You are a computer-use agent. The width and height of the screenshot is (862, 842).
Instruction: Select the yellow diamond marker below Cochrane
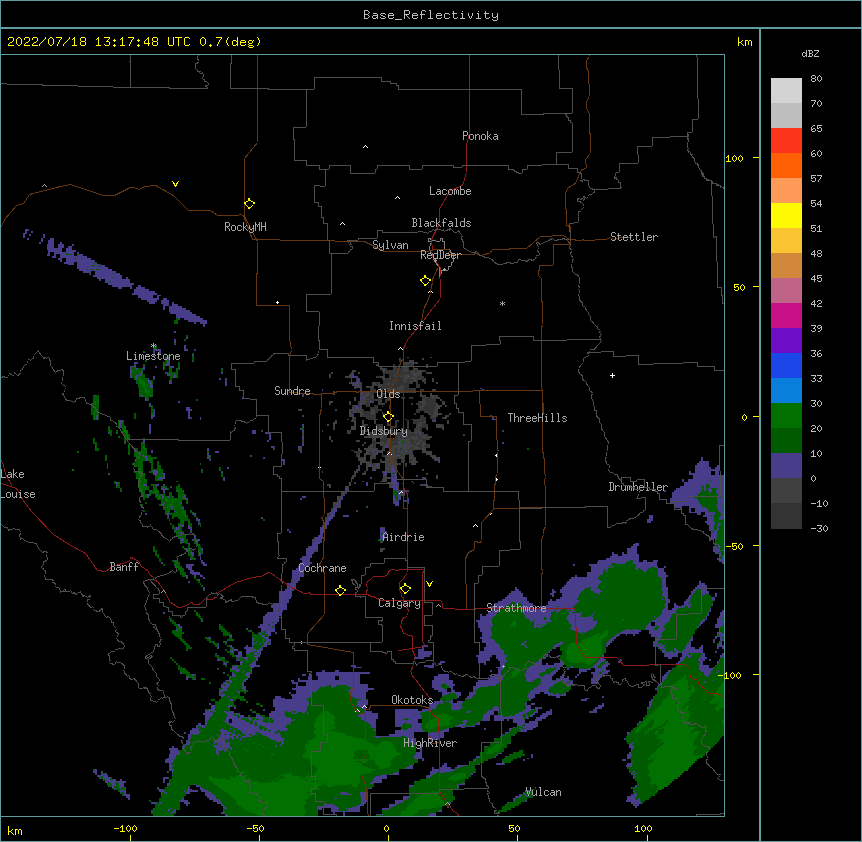[x=340, y=590]
